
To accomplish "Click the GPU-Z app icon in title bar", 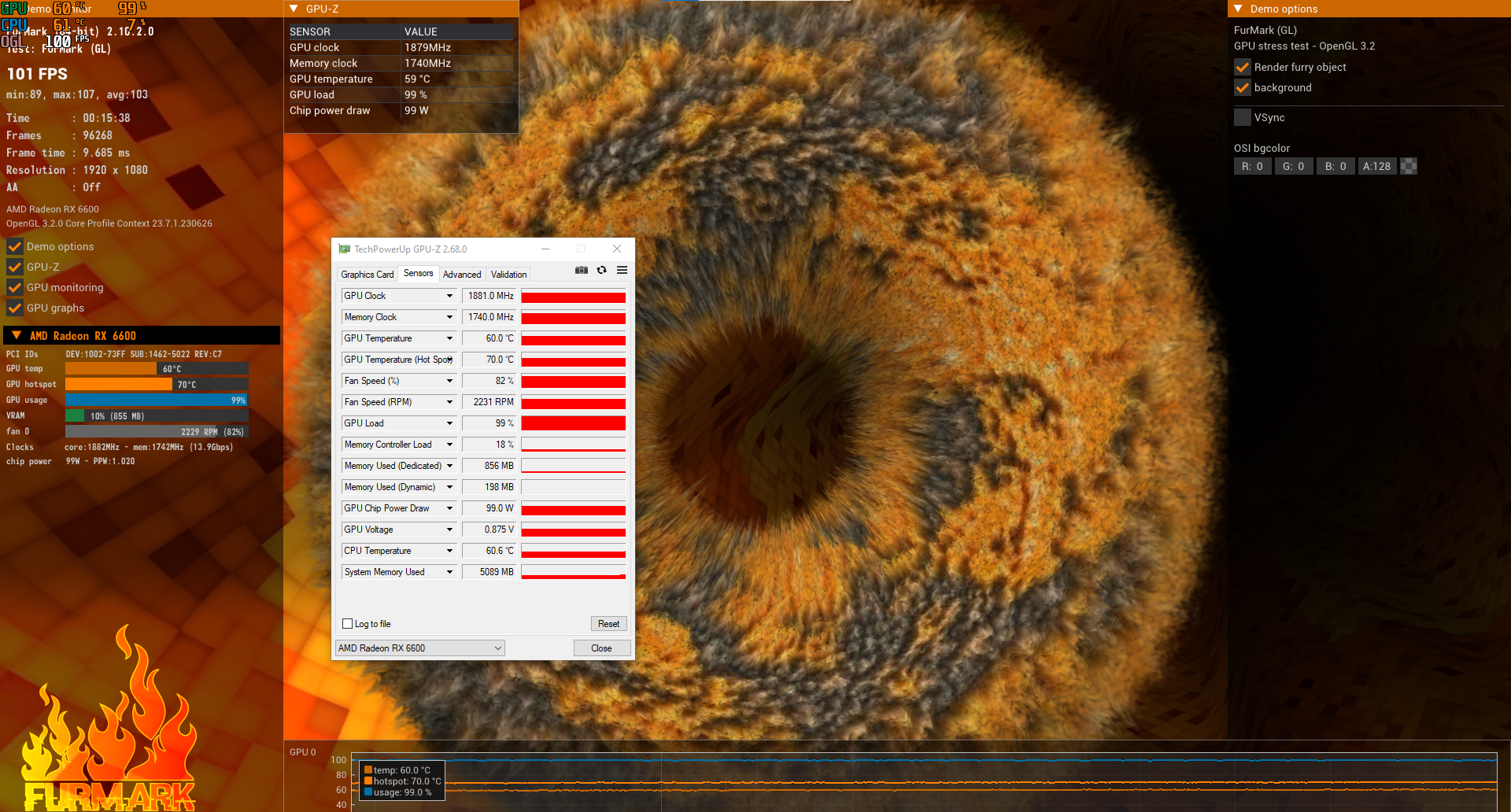I will pos(344,249).
